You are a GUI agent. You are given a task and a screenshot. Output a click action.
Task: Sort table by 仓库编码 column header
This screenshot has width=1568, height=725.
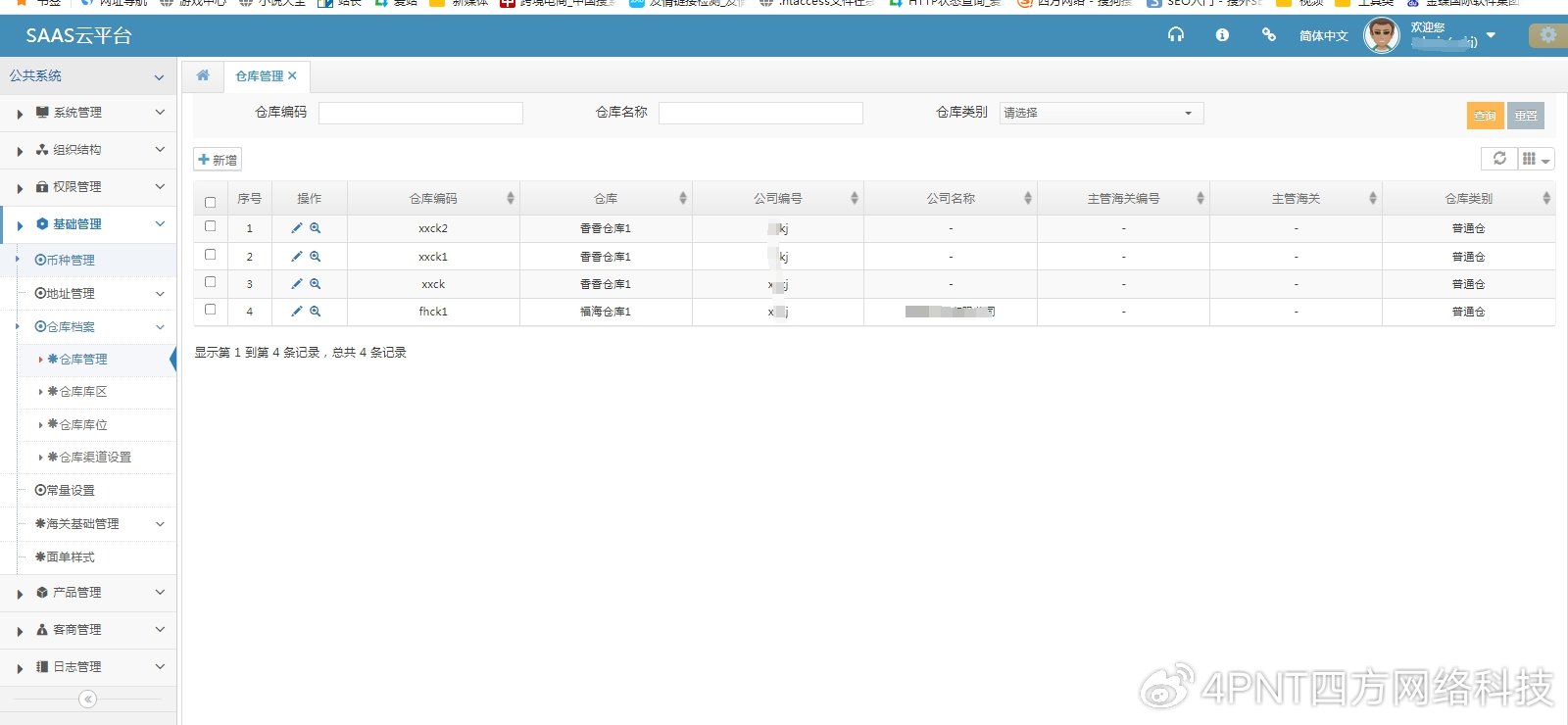coord(433,199)
